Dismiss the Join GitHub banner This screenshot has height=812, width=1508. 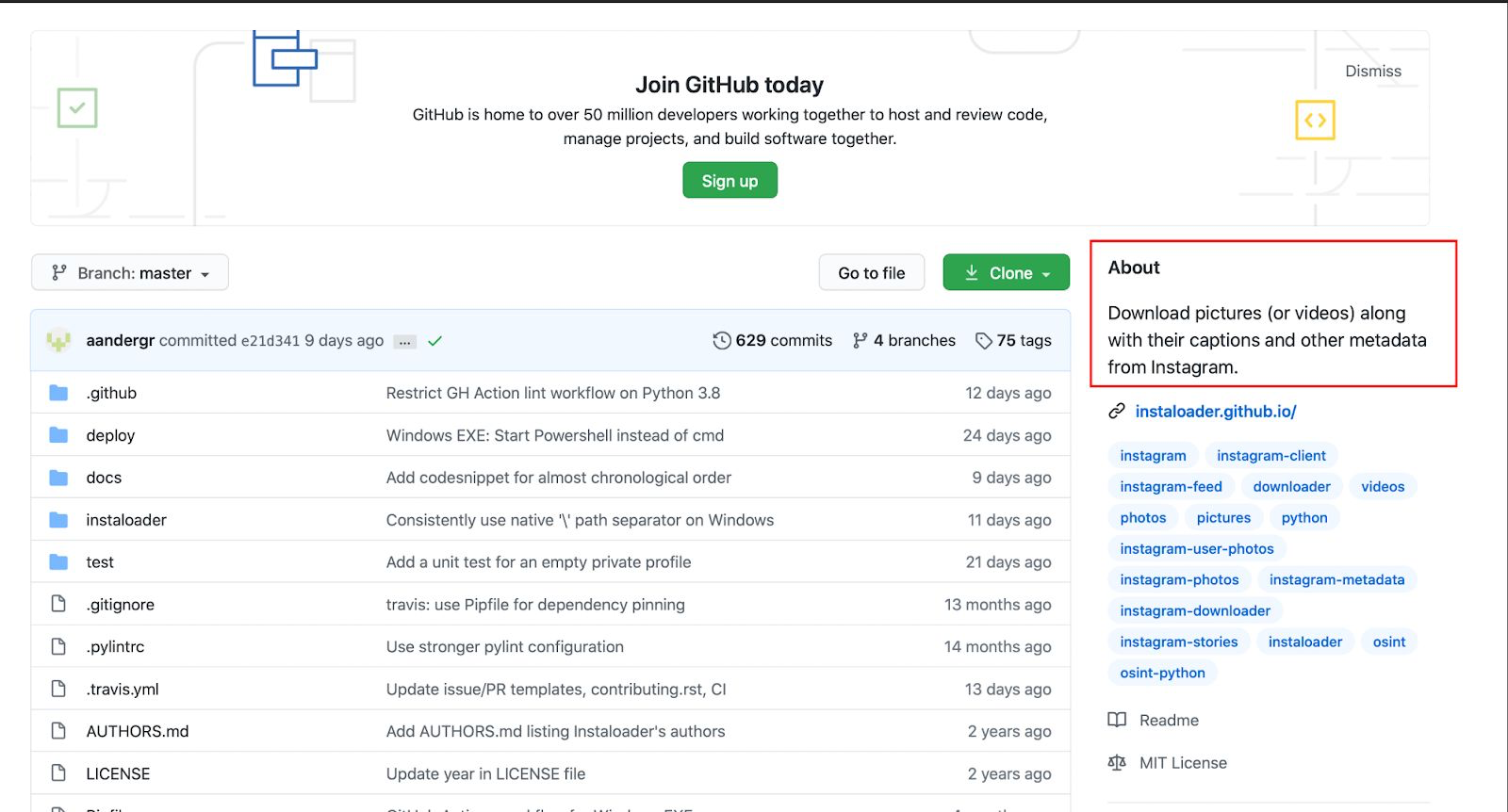(x=1372, y=72)
